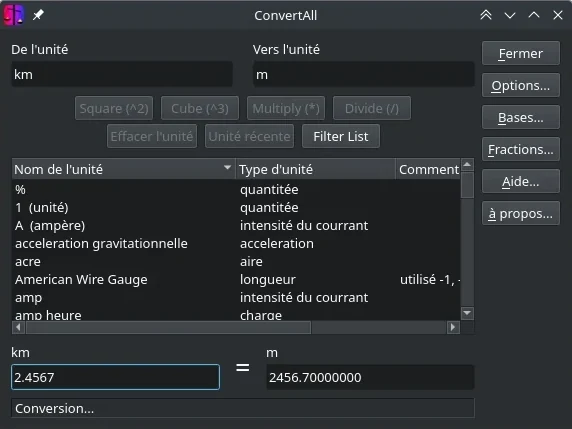
Task: Select the acre unit row
Action: coord(236,262)
